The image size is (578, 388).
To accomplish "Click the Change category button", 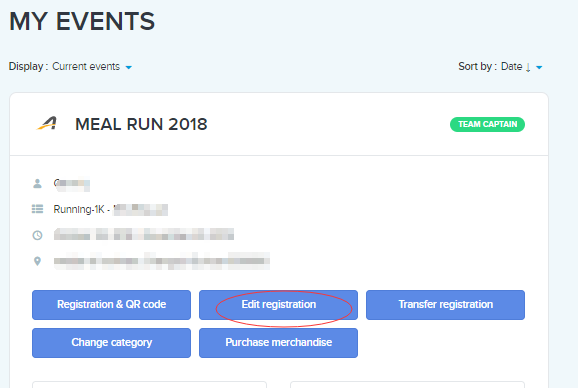I will (x=111, y=343).
